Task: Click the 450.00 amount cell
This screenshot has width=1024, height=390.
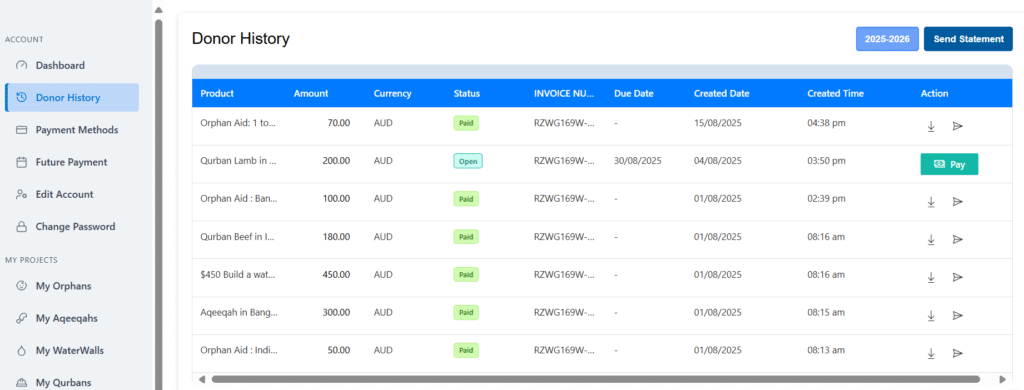Action: [x=336, y=274]
